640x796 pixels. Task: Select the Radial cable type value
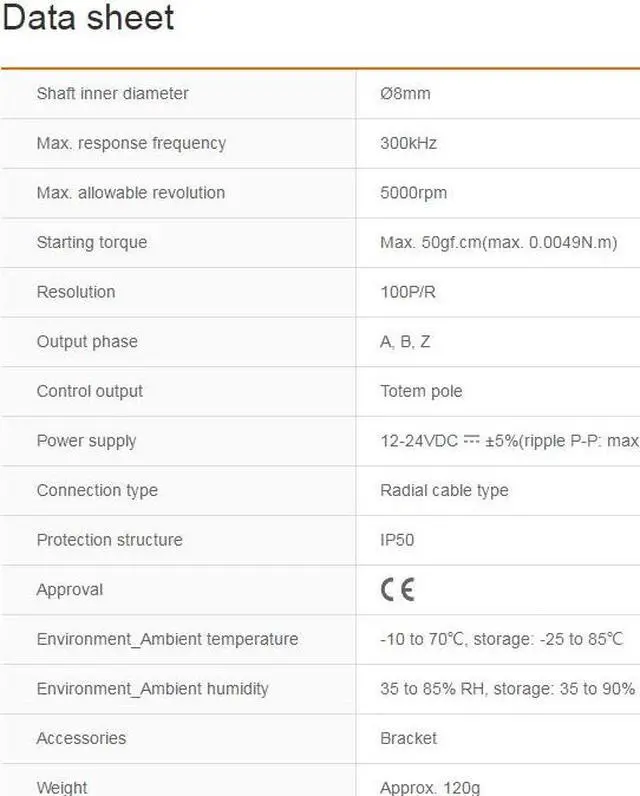[444, 490]
